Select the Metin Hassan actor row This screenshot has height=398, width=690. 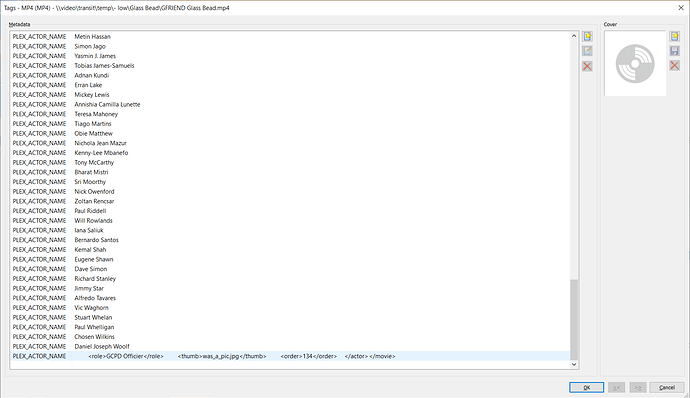(x=290, y=37)
